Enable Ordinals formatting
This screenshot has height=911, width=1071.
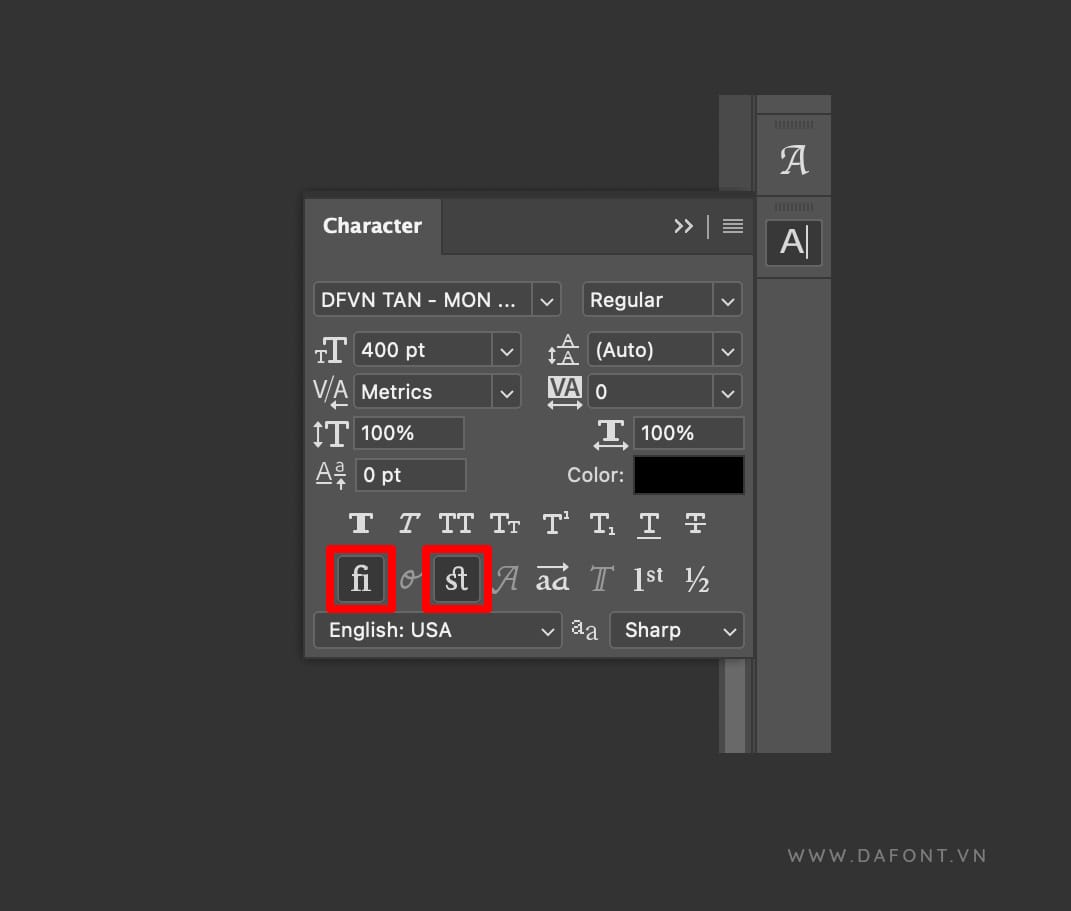coord(649,578)
